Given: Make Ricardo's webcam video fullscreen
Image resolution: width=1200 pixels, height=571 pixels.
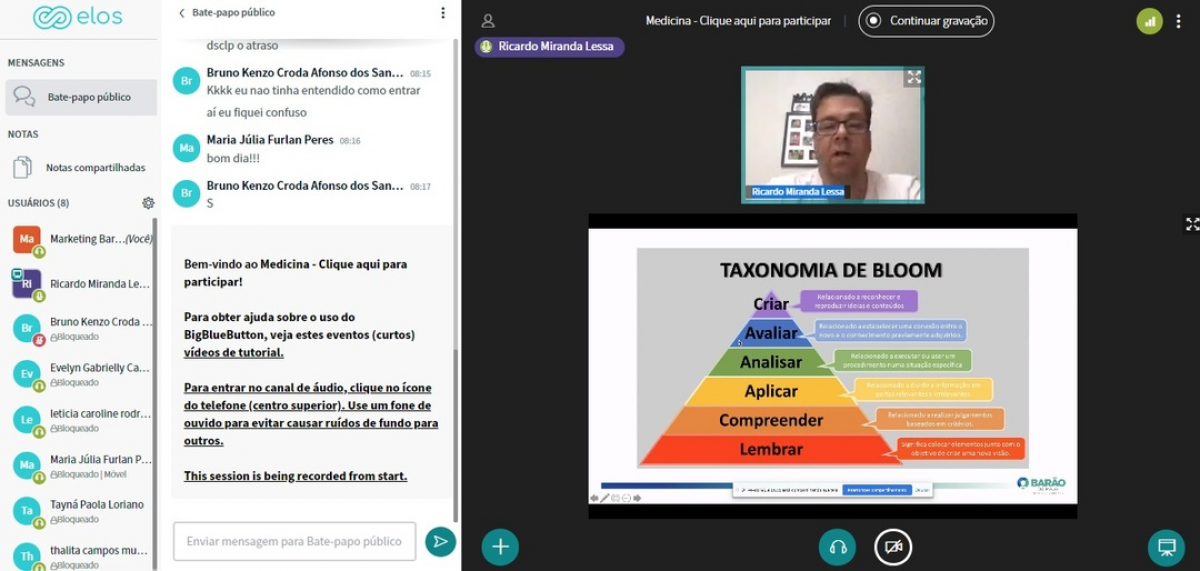Looking at the screenshot, I should point(913,77).
